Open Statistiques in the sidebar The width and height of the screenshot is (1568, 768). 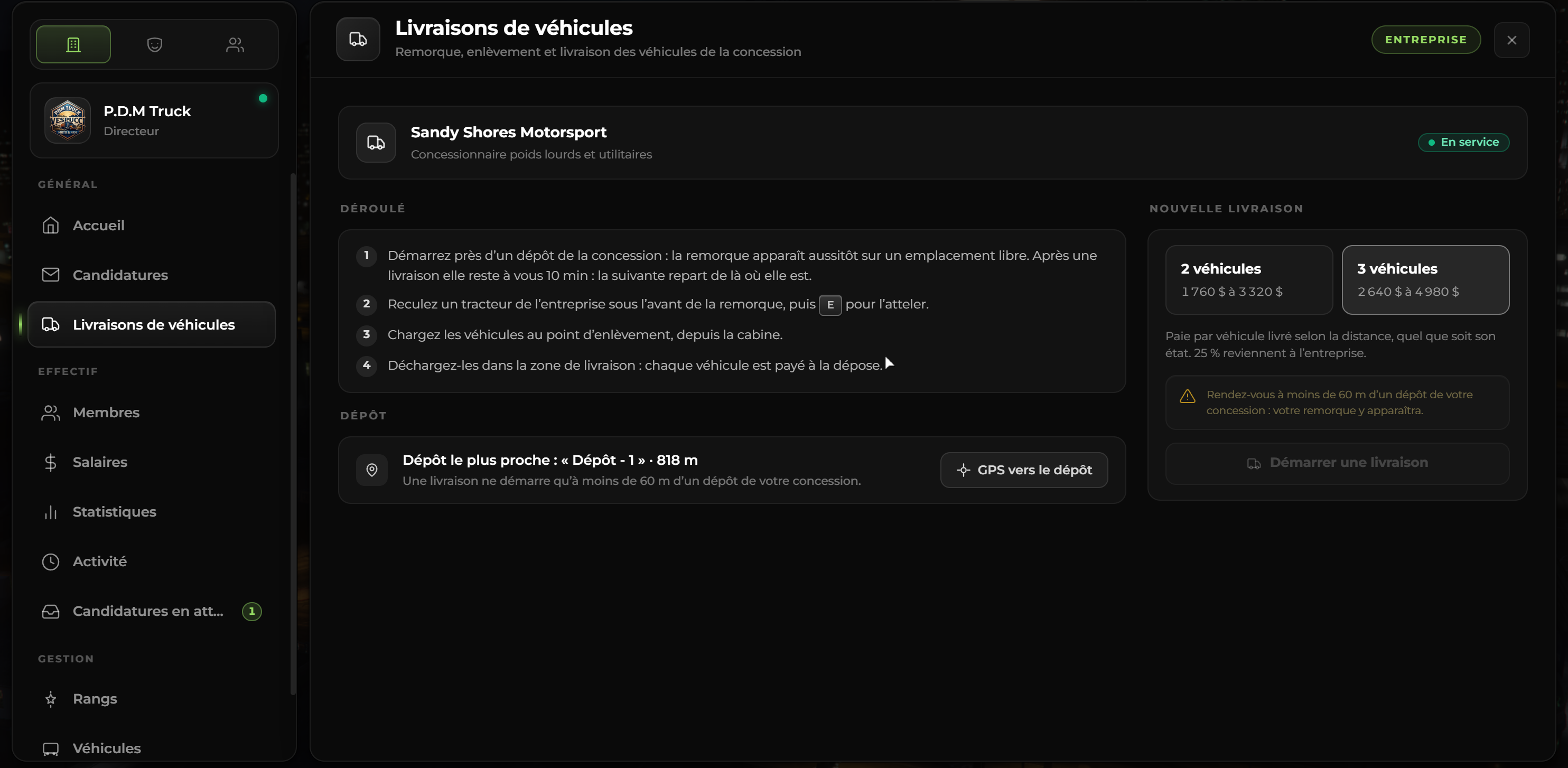152,512
